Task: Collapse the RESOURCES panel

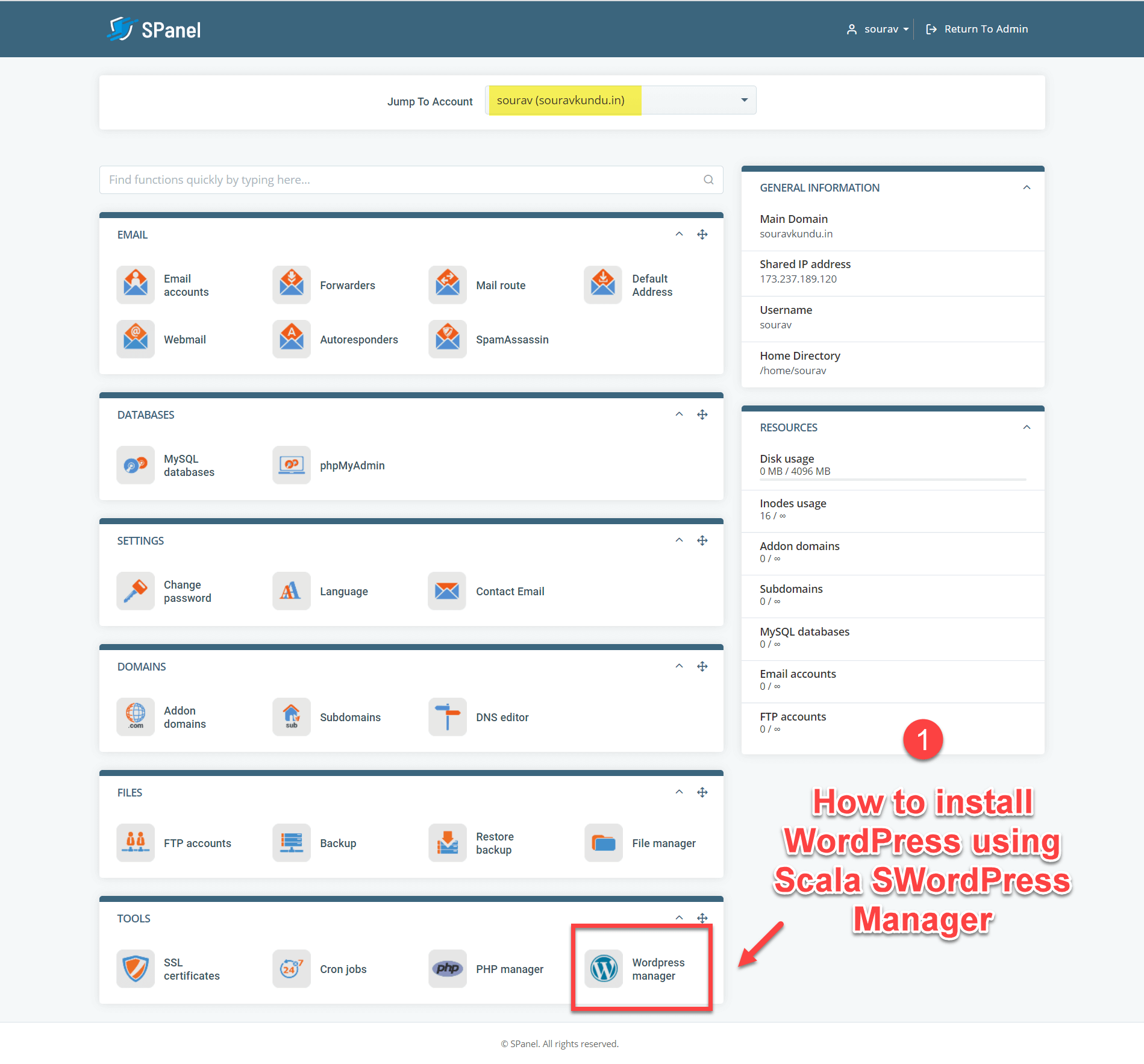Action: click(x=1027, y=427)
